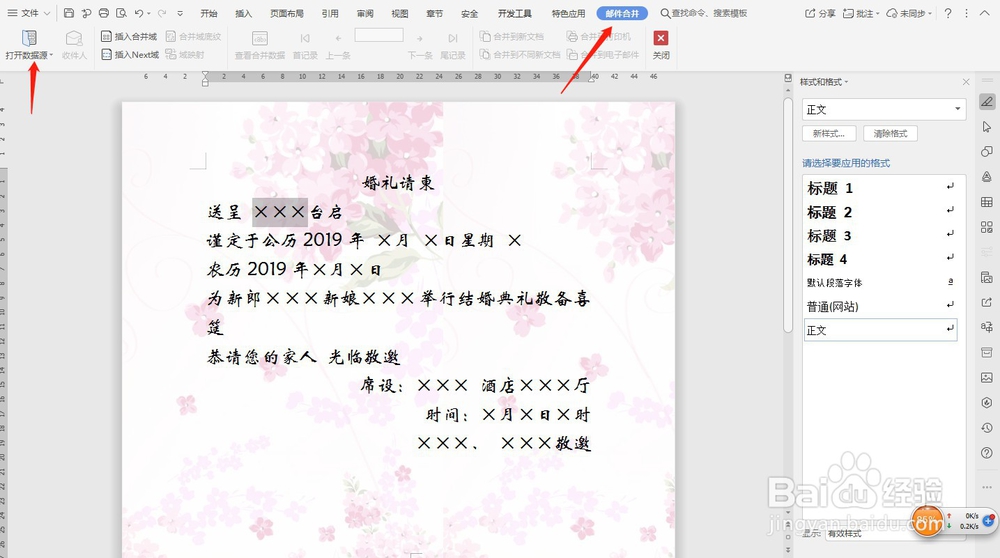Open the 批注 dropdown
Image resolution: width=1000 pixels, height=558 pixels.
pyautogui.click(x=878, y=13)
